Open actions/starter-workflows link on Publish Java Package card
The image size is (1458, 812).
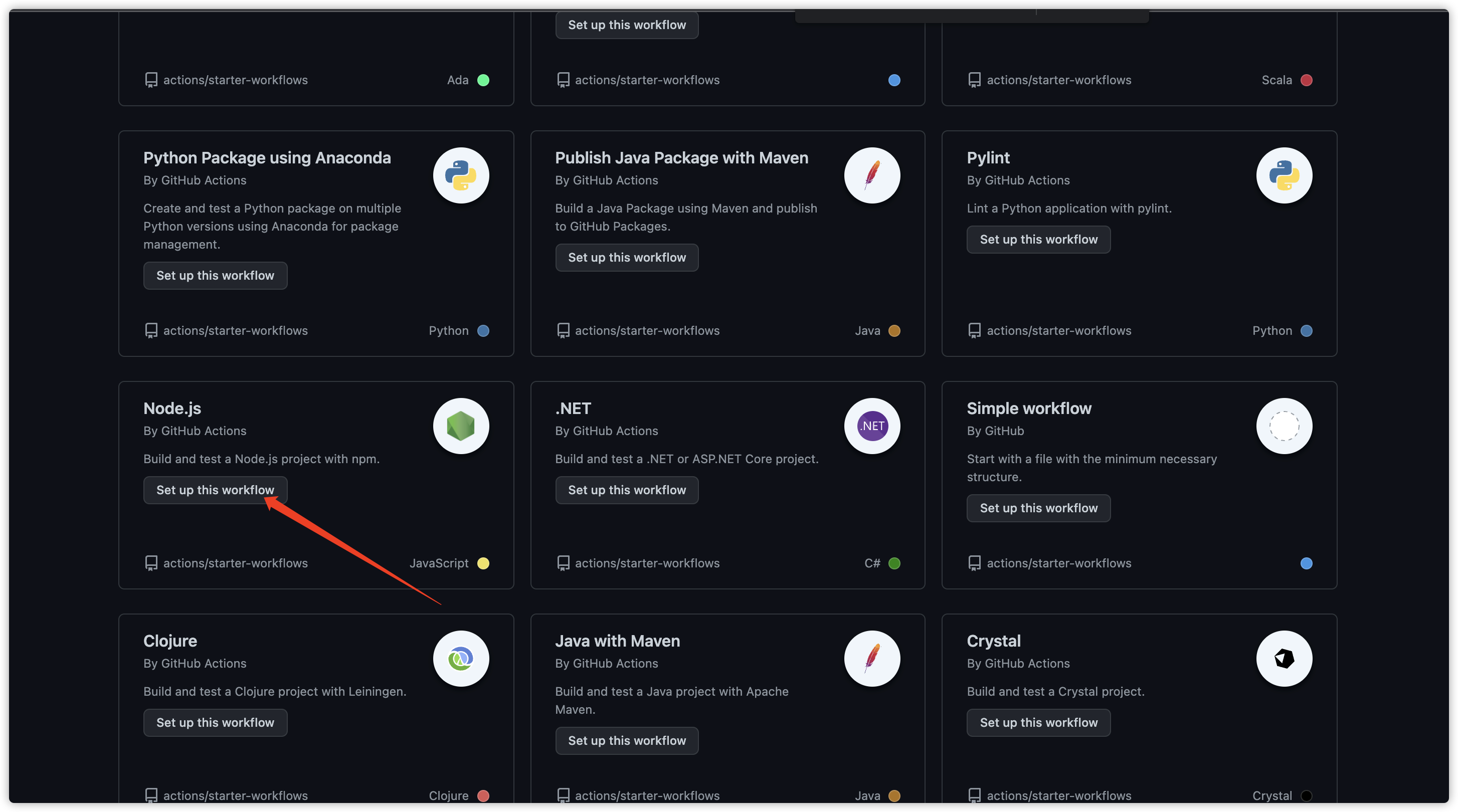point(647,331)
